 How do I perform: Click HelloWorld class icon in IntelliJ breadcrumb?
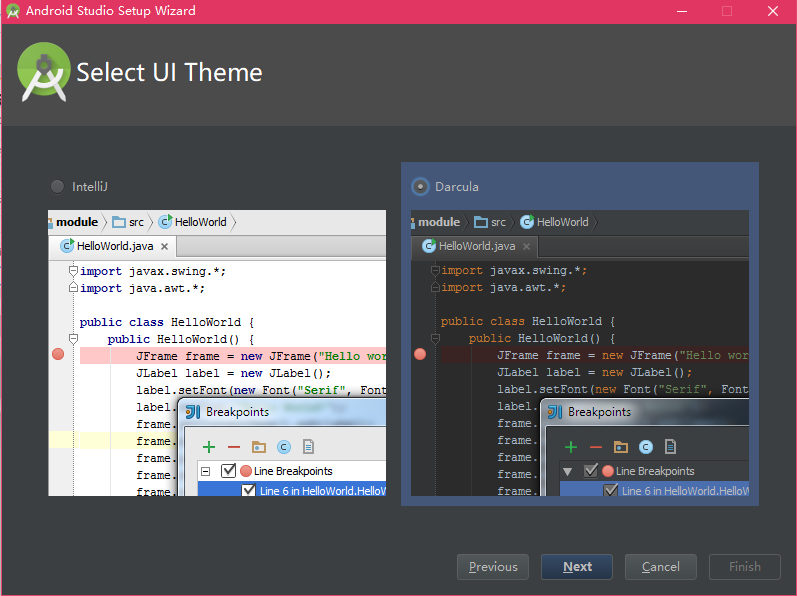pyautogui.click(x=165, y=222)
